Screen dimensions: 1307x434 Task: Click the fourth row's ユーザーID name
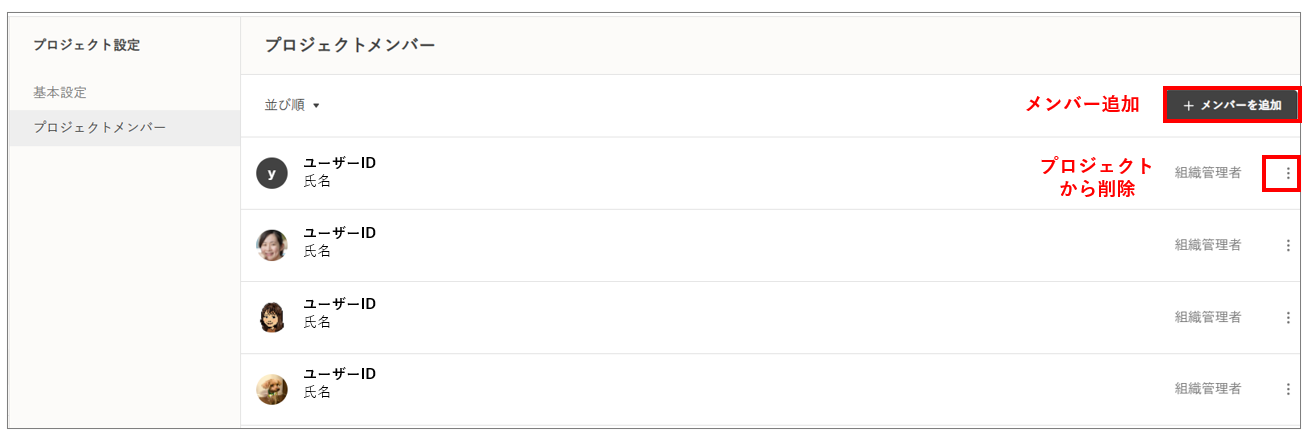click(x=340, y=374)
